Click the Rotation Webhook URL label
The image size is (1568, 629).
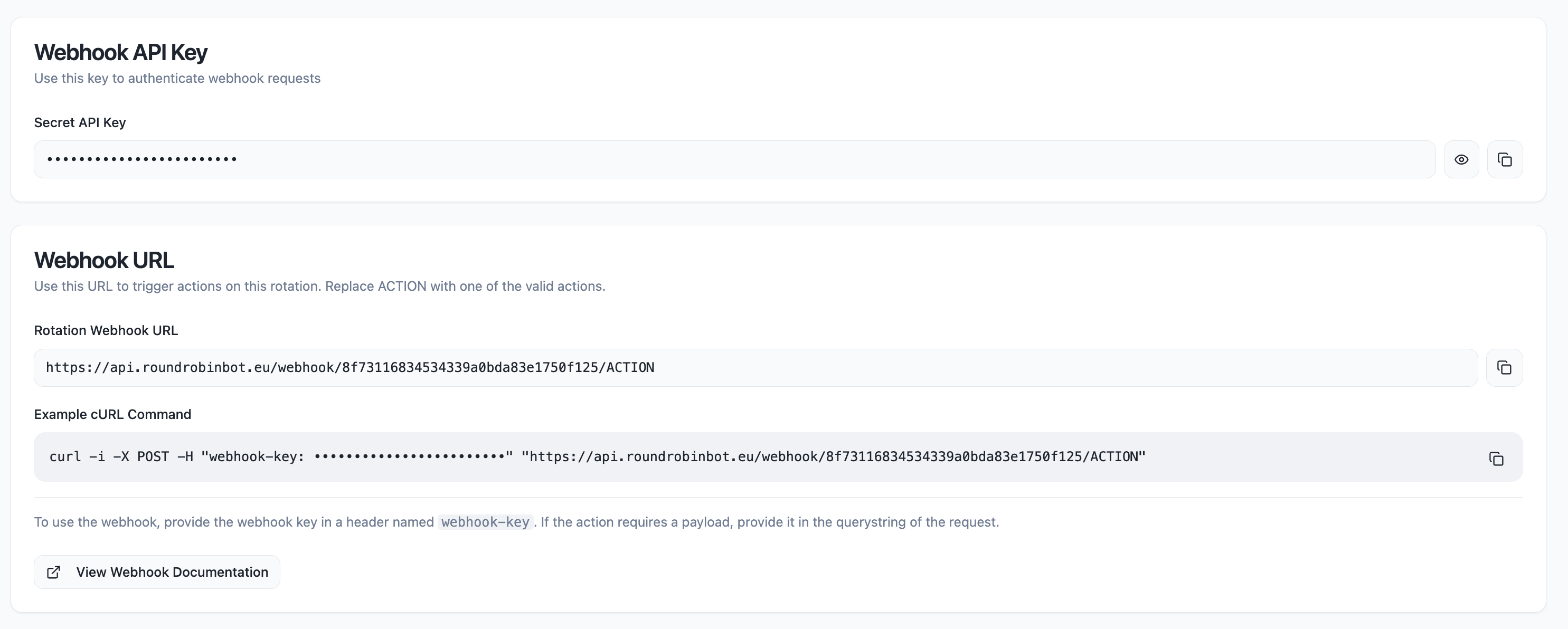coord(106,330)
